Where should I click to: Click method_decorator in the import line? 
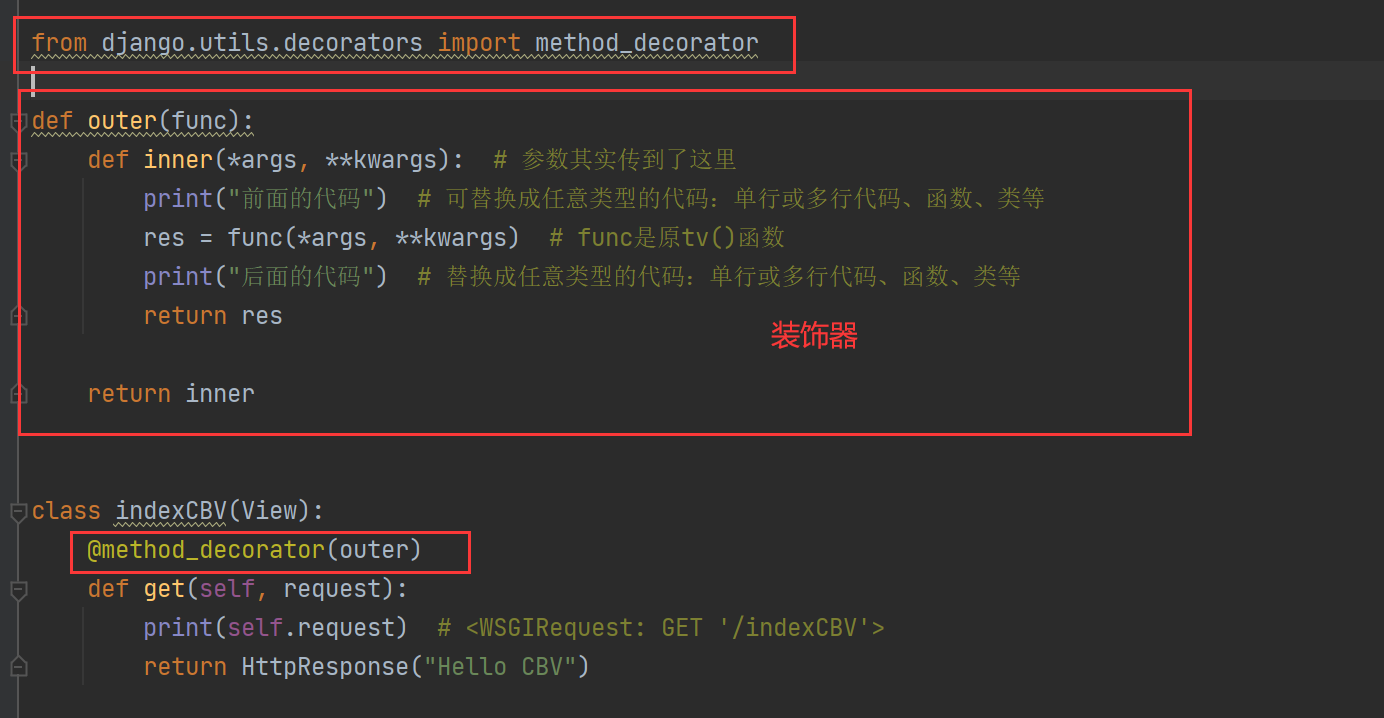[x=646, y=43]
